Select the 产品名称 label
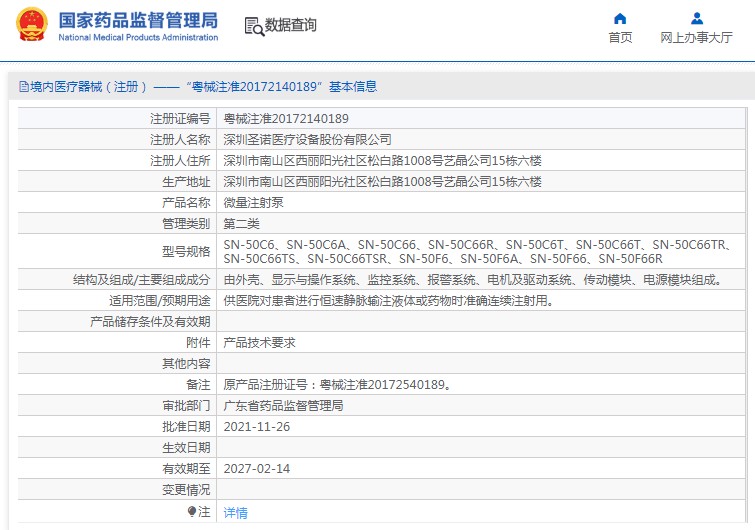Image resolution: width=755 pixels, height=530 pixels. click(x=186, y=203)
